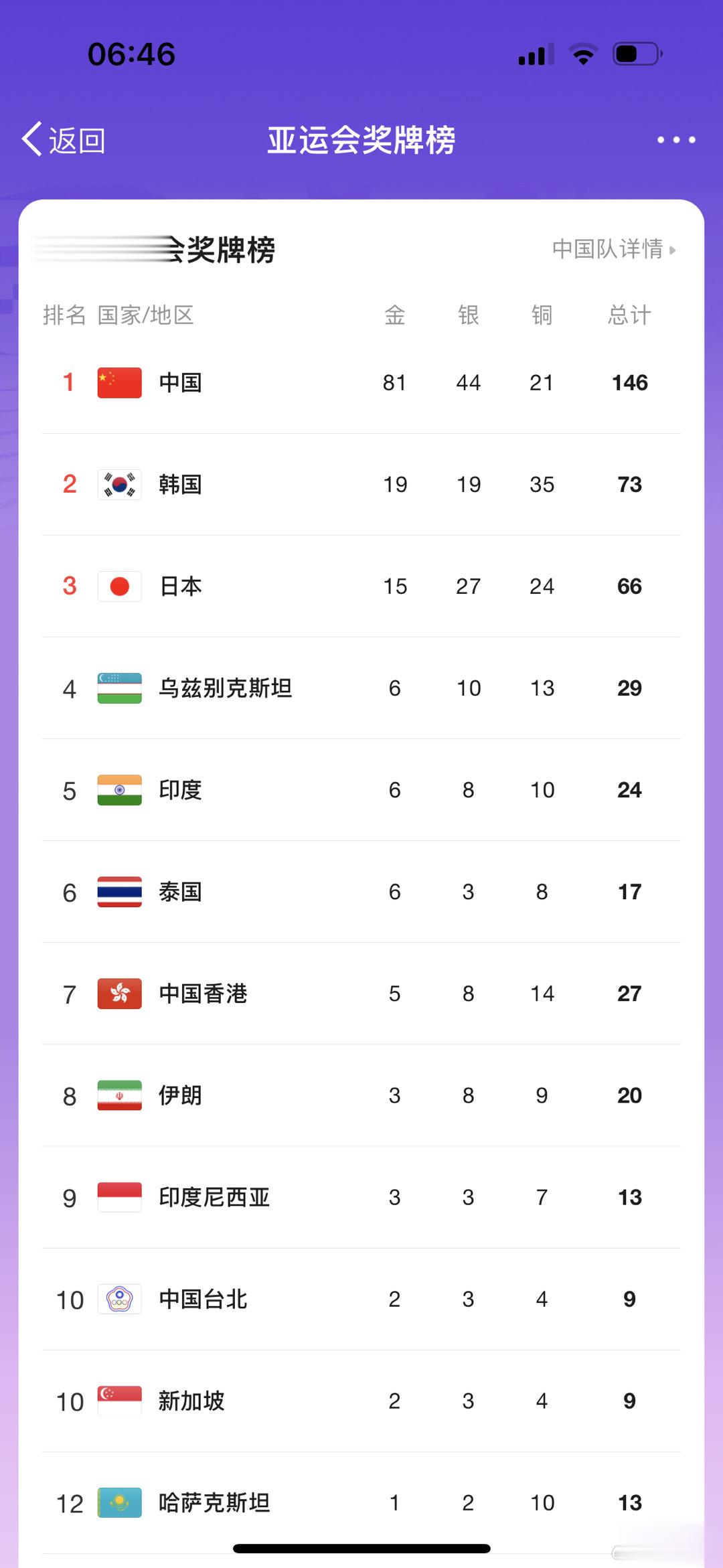Tap the Thailand flag icon

click(x=119, y=891)
